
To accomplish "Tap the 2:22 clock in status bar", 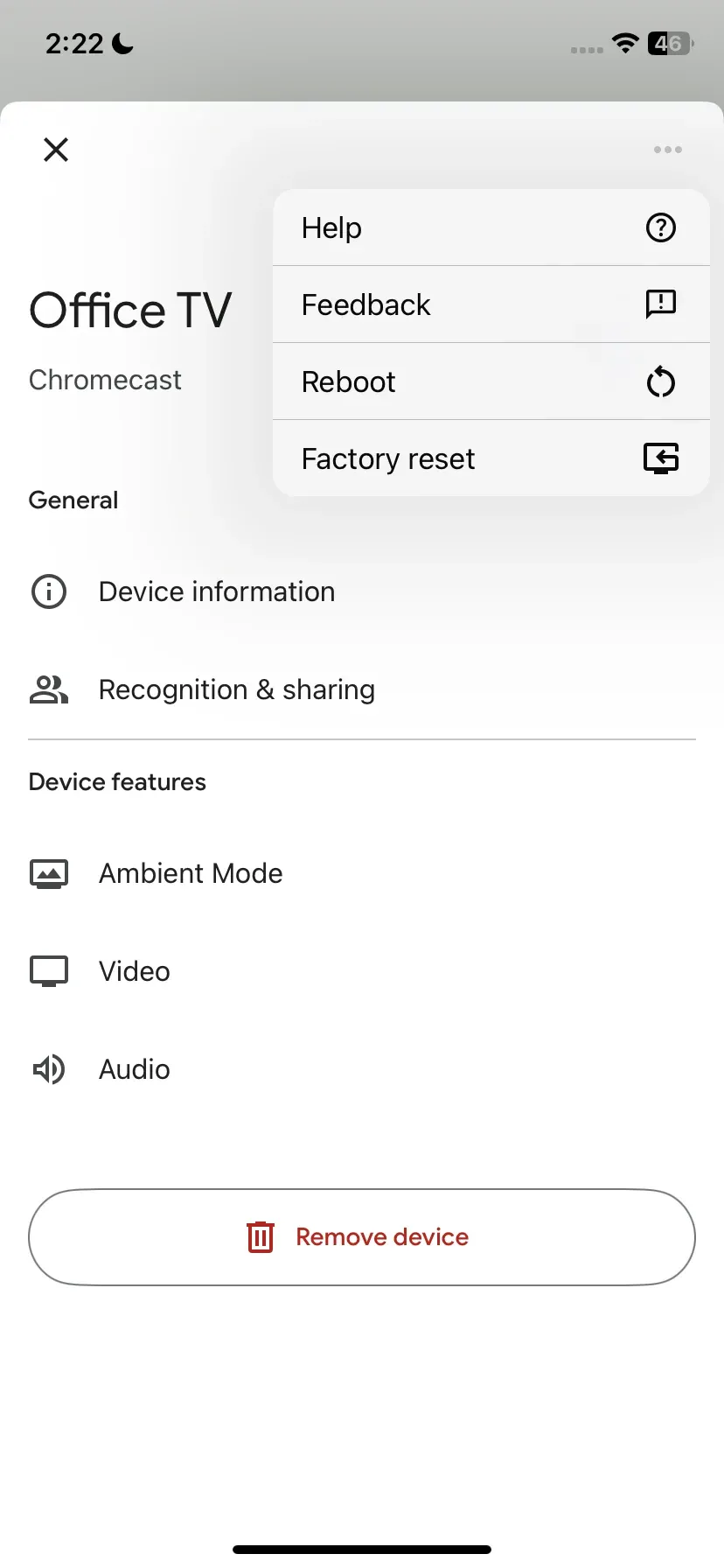I will 74,43.
